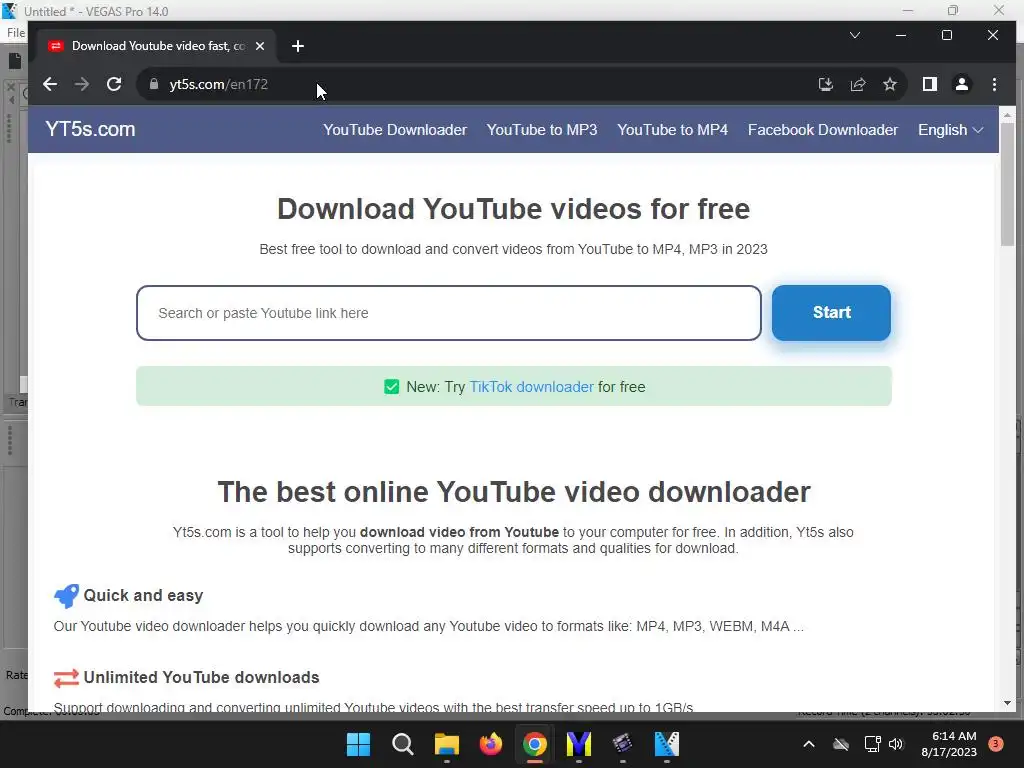Click the scrollbar up arrow
1024x768 pixels.
pyautogui.click(x=1007, y=115)
